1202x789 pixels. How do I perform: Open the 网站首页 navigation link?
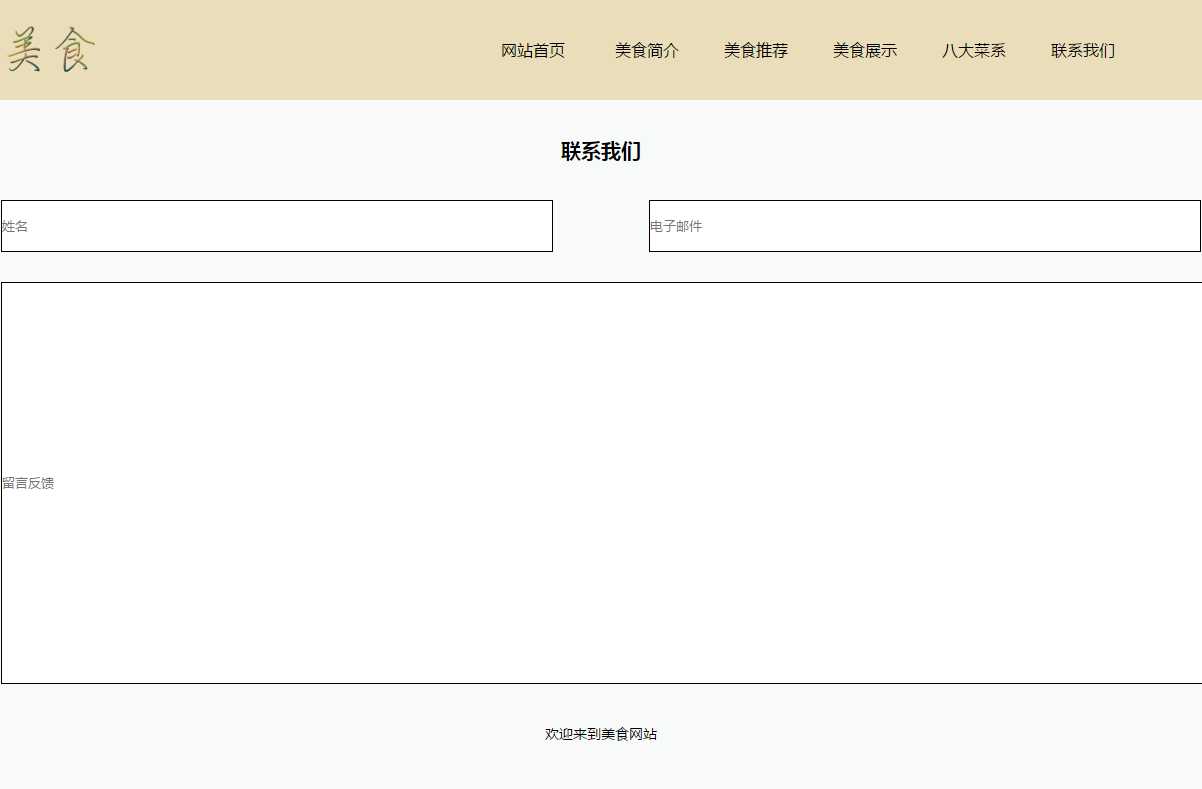[x=533, y=51]
